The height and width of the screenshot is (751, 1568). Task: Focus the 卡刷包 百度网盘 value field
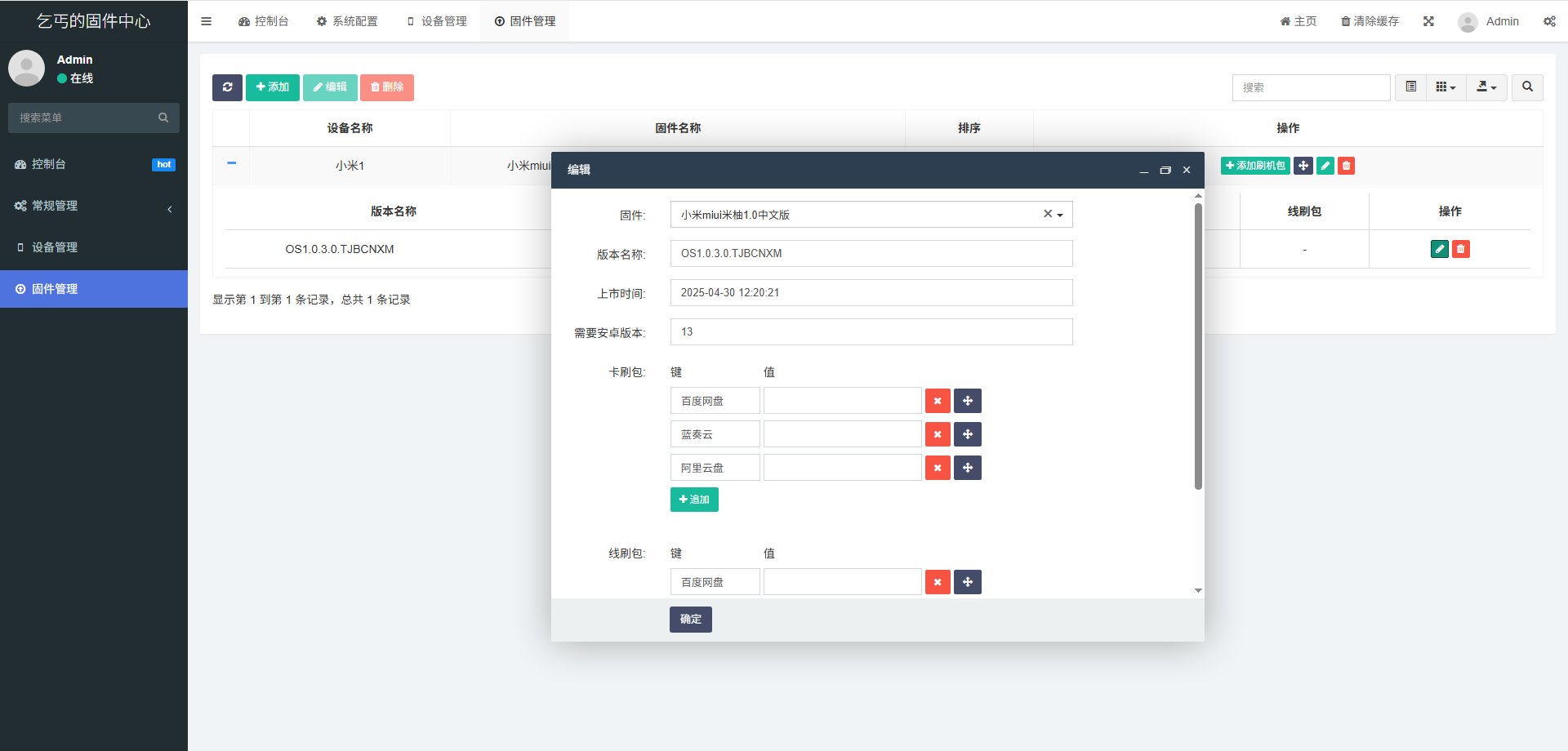click(x=843, y=401)
